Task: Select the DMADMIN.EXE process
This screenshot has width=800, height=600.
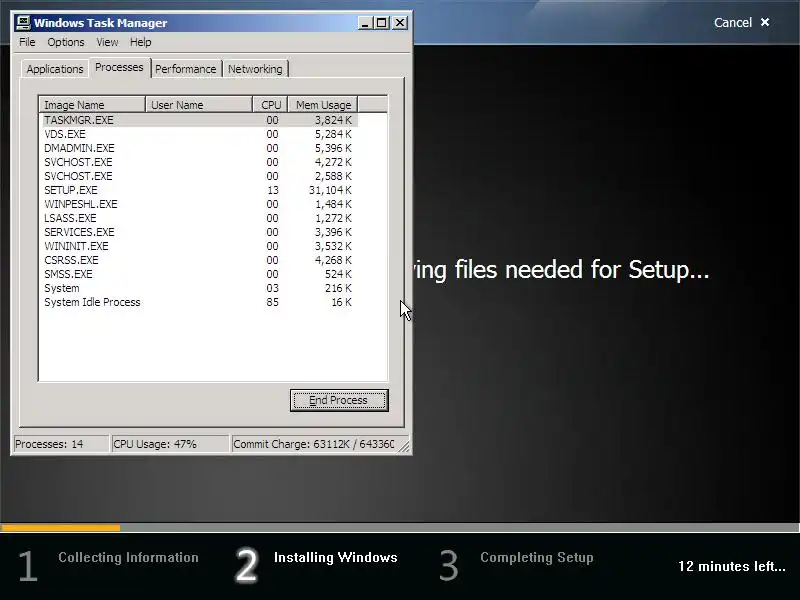Action: (199, 148)
